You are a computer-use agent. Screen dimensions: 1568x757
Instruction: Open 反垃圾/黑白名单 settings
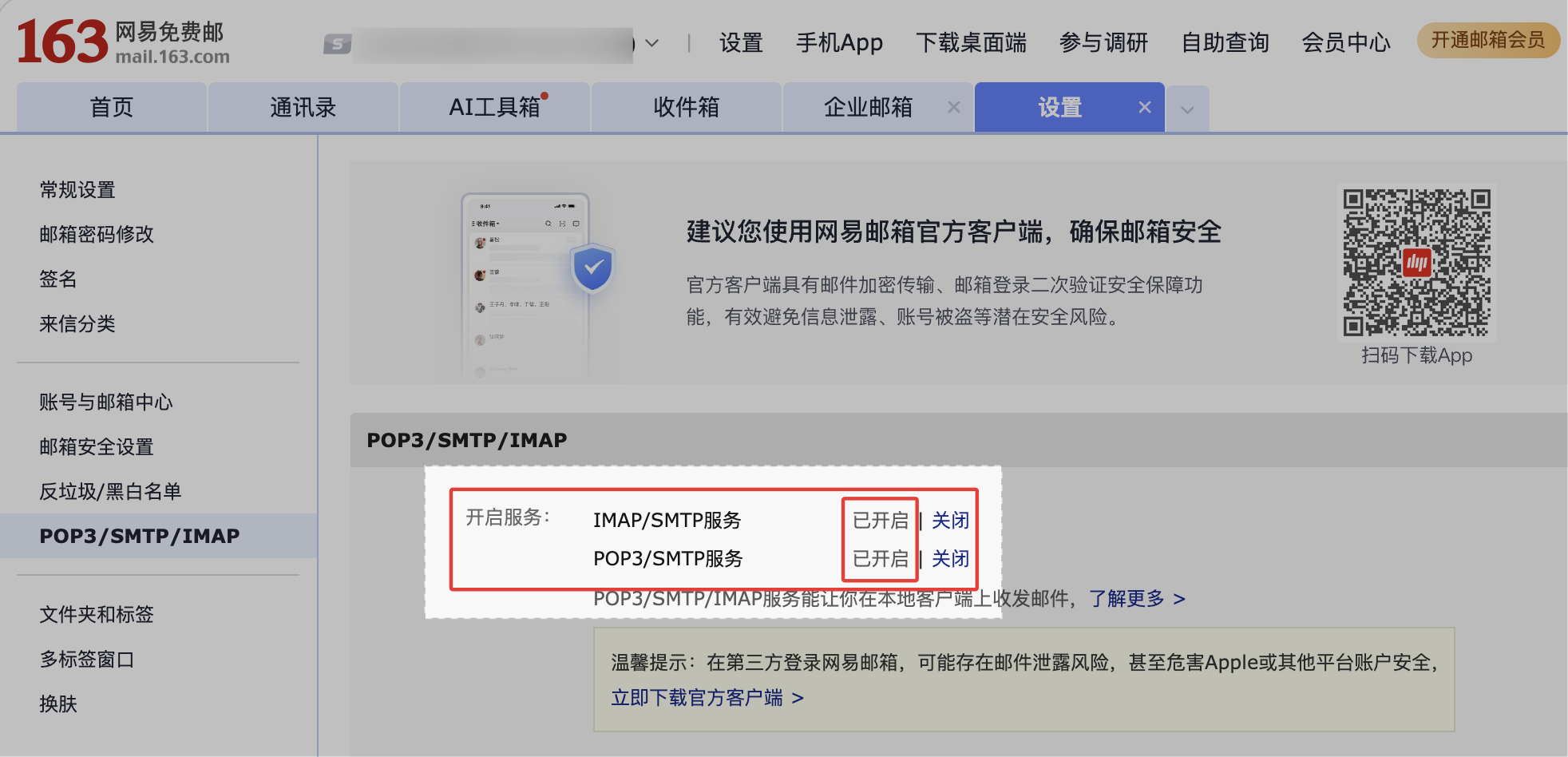tap(110, 492)
